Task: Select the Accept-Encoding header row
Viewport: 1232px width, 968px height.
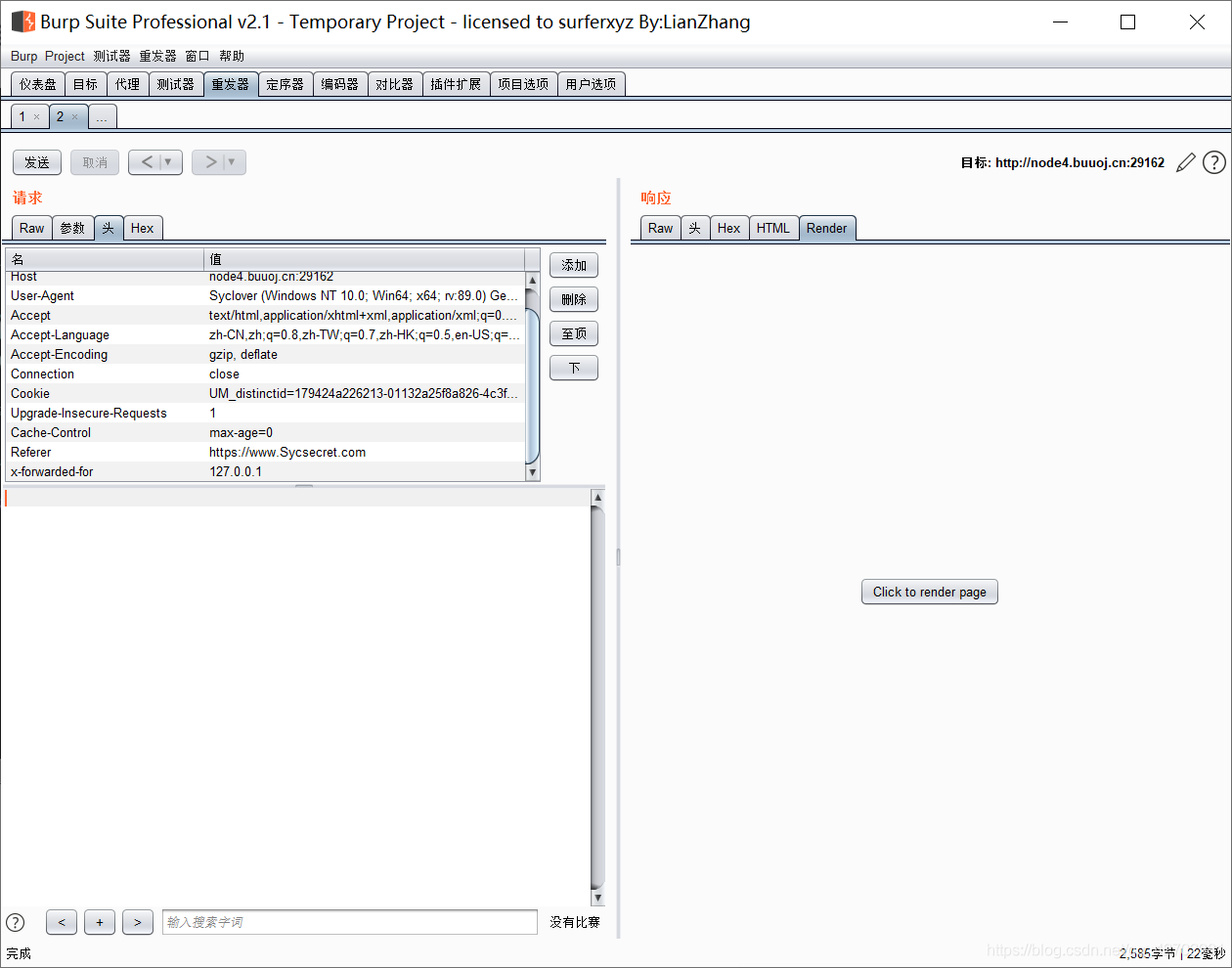Action: pos(265,354)
